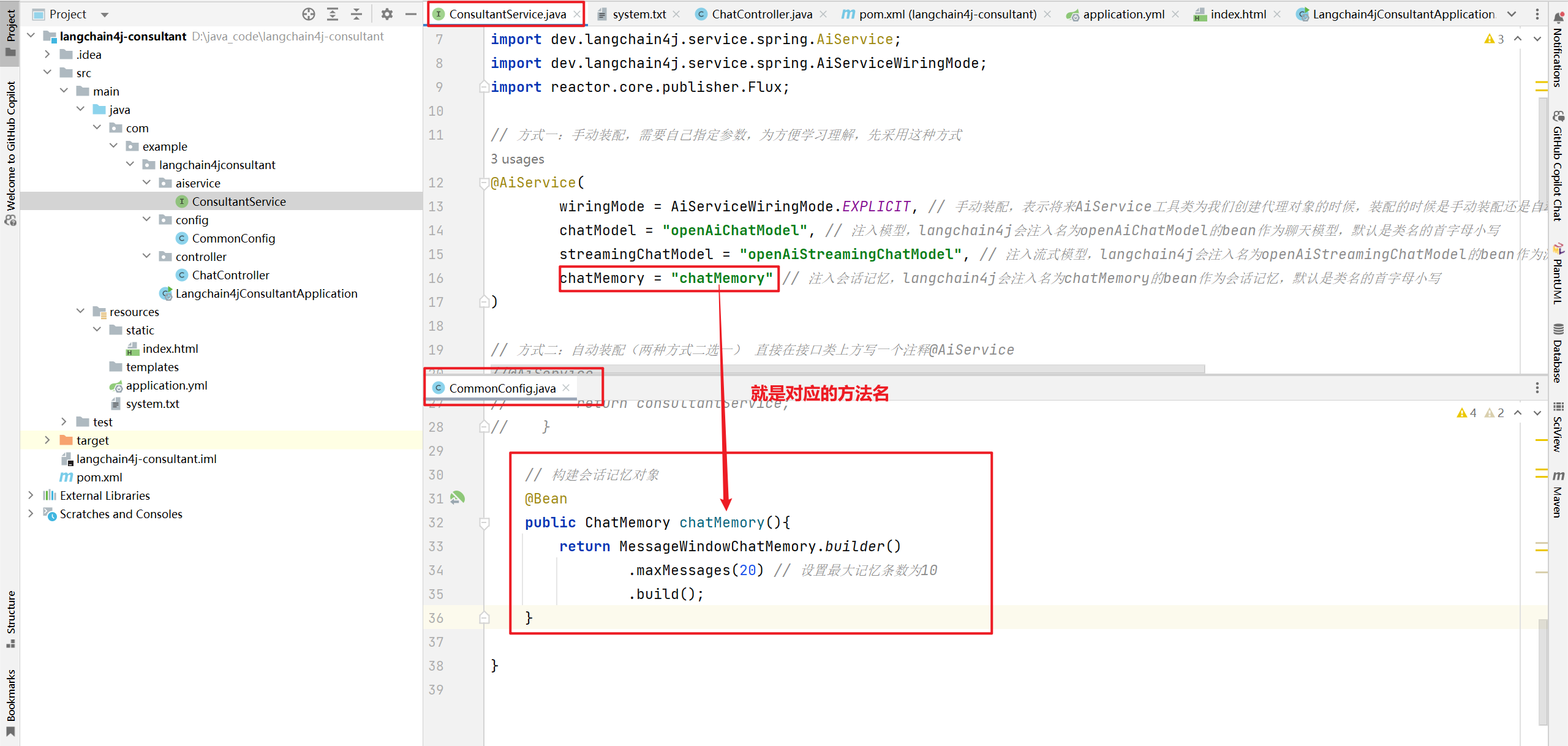Image resolution: width=1568 pixels, height=746 pixels.
Task: Open the Project view dropdown arrow
Action: tap(105, 14)
